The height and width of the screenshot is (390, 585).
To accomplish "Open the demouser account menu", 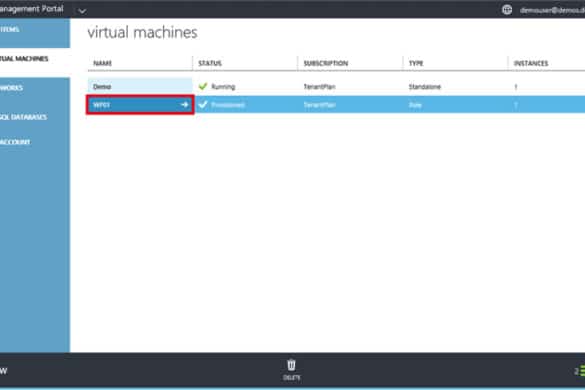I will (x=552, y=10).
